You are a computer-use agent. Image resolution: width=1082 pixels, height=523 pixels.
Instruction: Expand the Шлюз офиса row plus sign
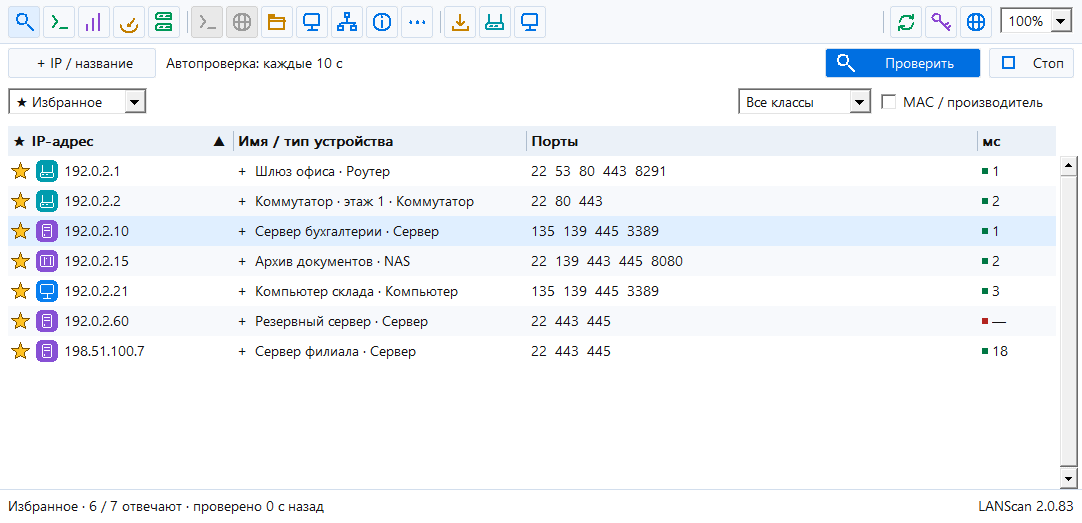pos(242,171)
